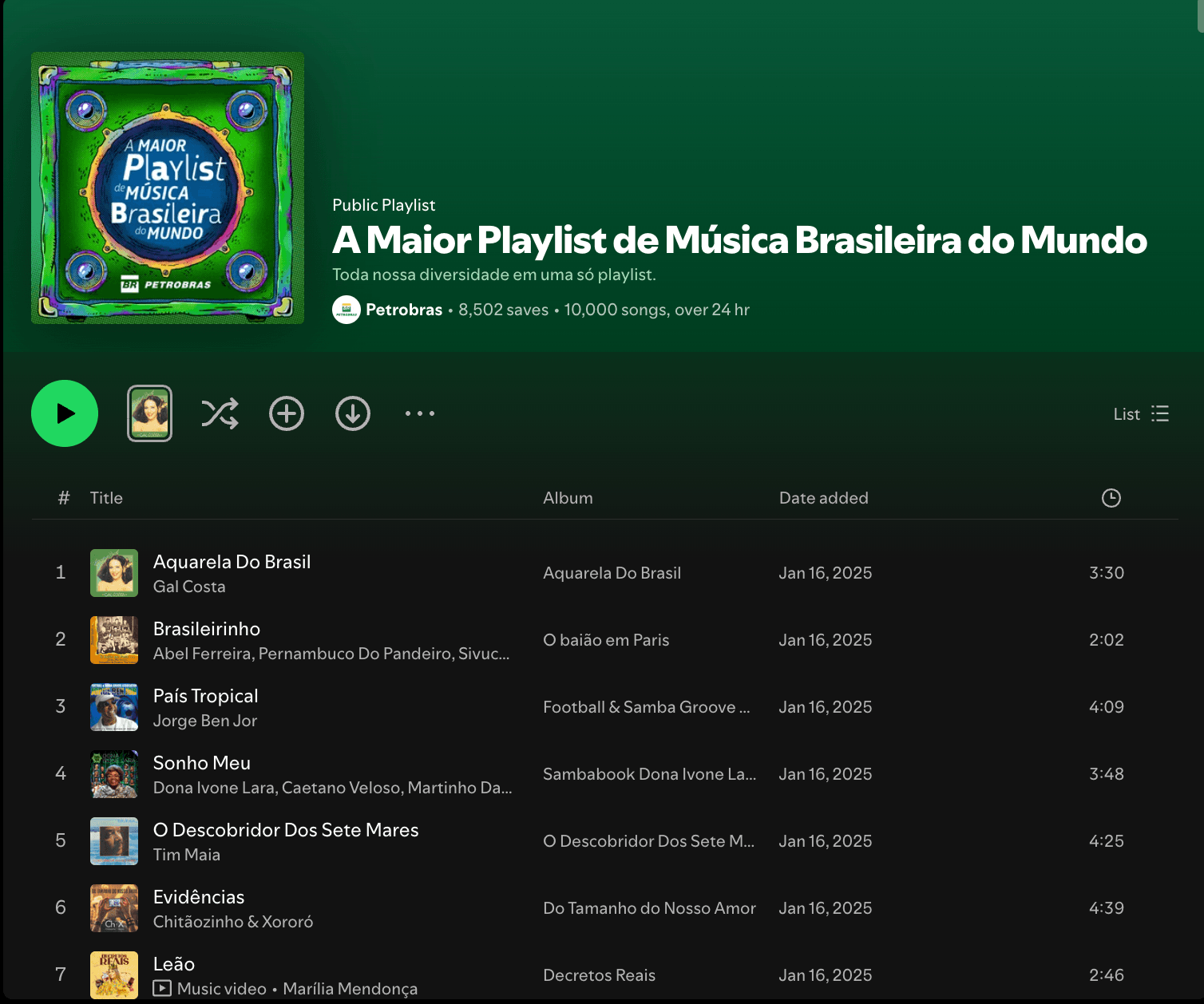
Task: Open artist Tim Maia
Action: tap(187, 855)
